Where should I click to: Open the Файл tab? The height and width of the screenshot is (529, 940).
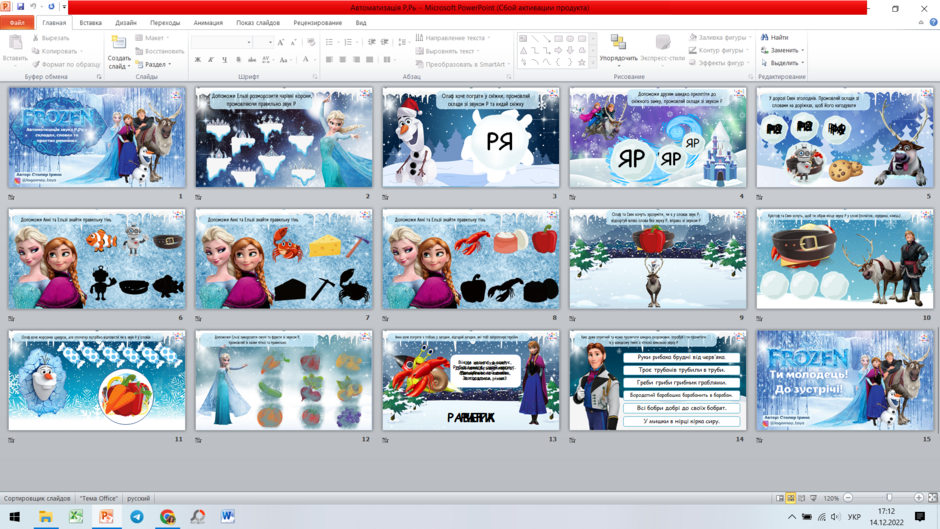tap(17, 23)
